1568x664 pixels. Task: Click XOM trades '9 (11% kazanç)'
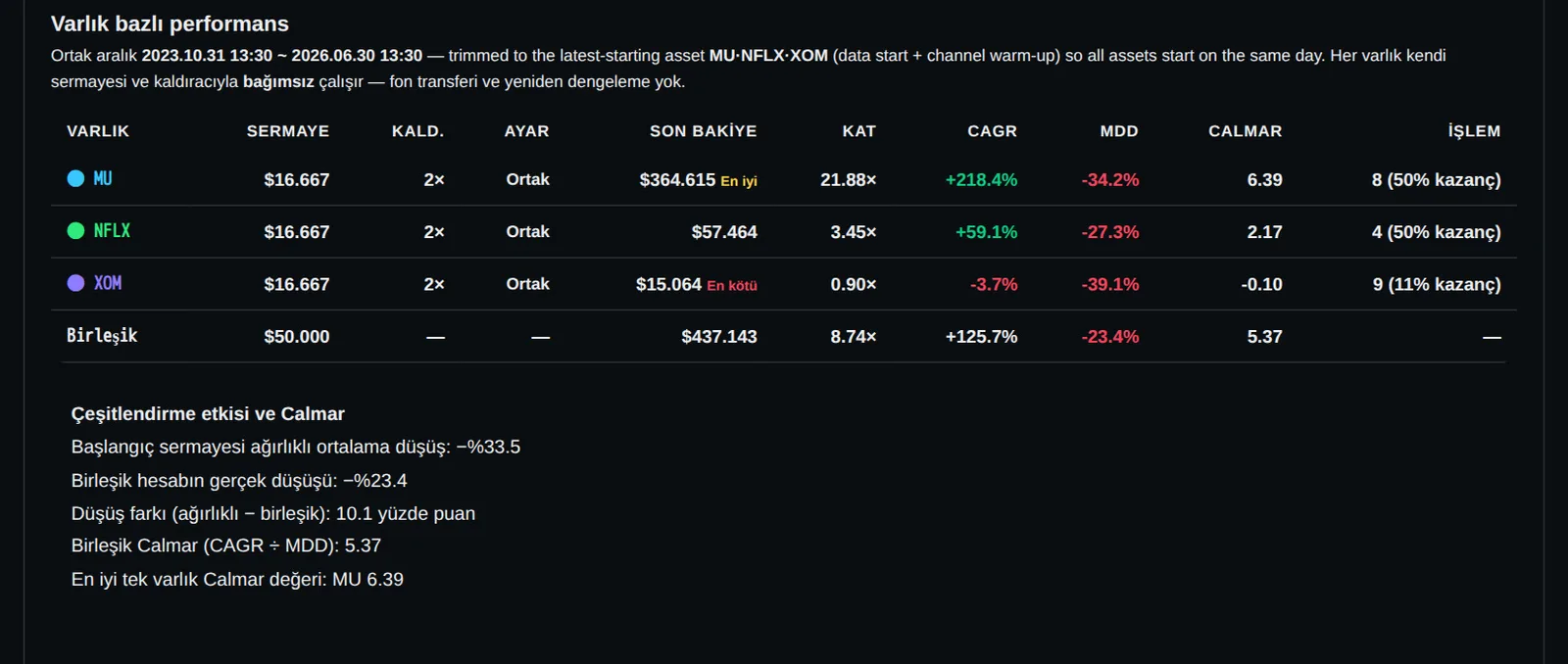1437,284
